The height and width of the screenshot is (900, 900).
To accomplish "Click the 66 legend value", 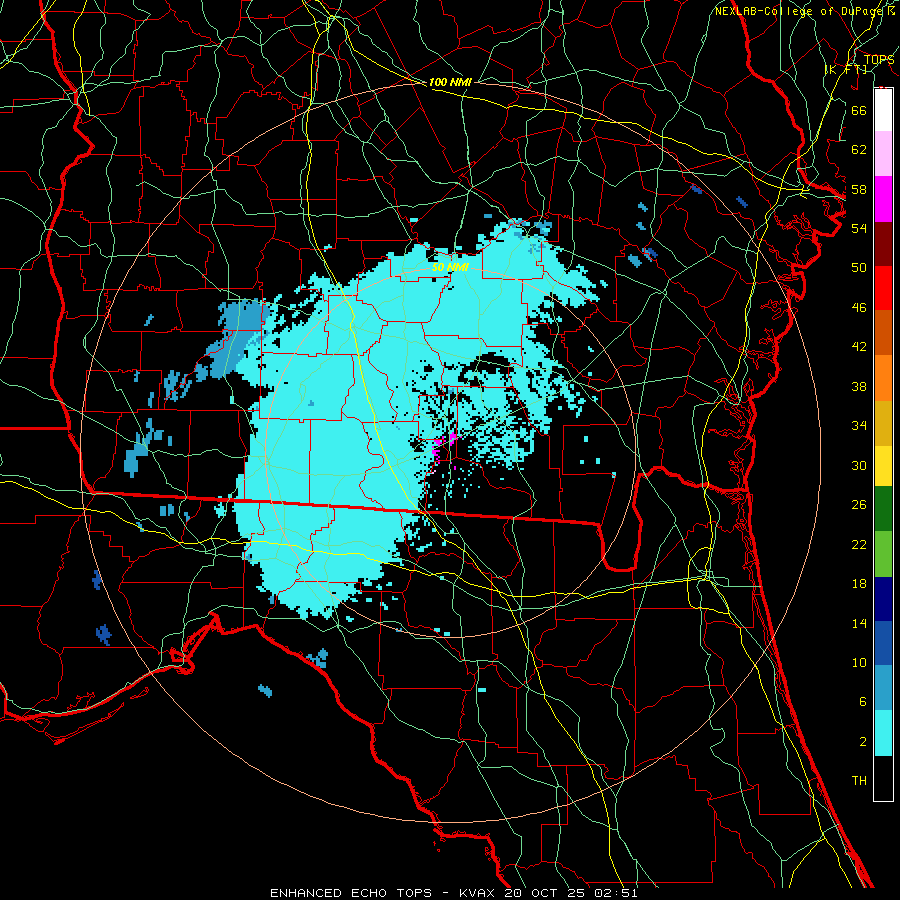I will click(x=859, y=111).
